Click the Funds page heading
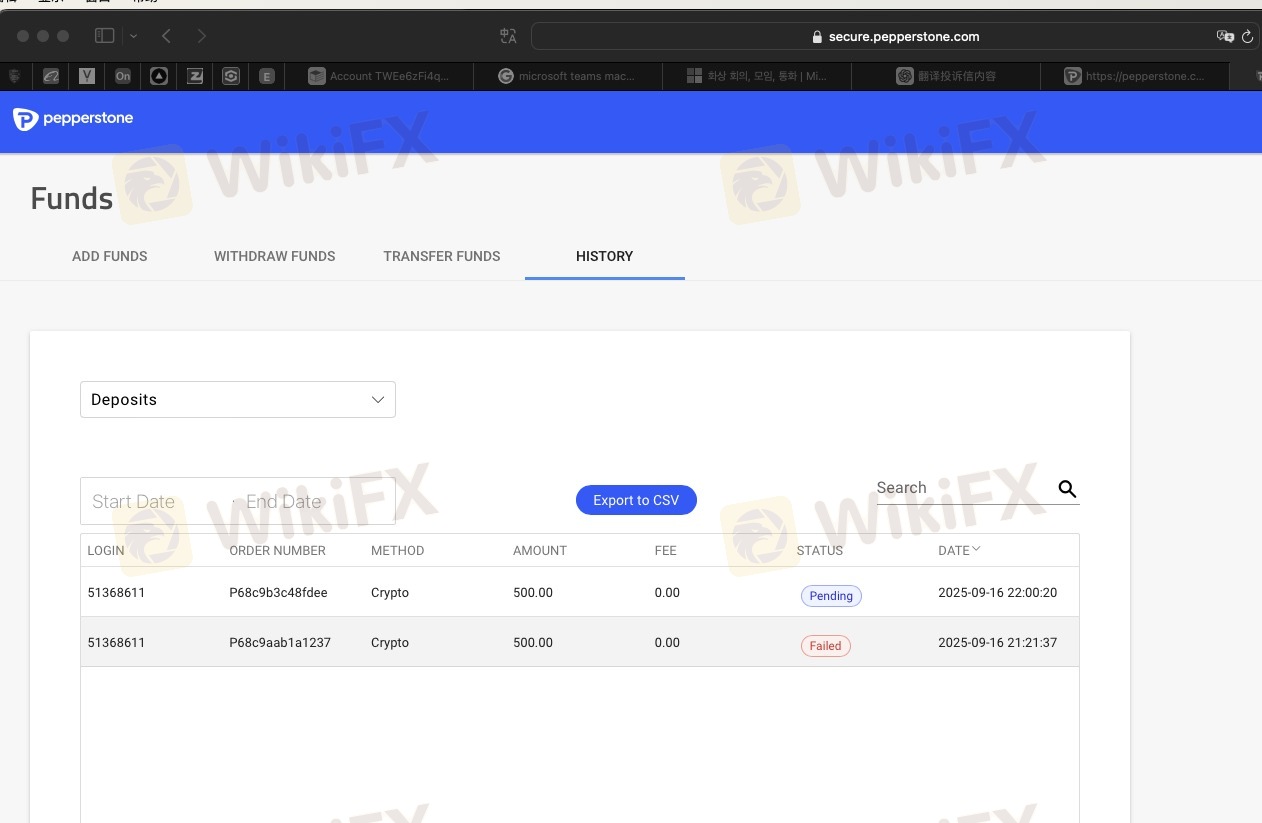 (72, 198)
